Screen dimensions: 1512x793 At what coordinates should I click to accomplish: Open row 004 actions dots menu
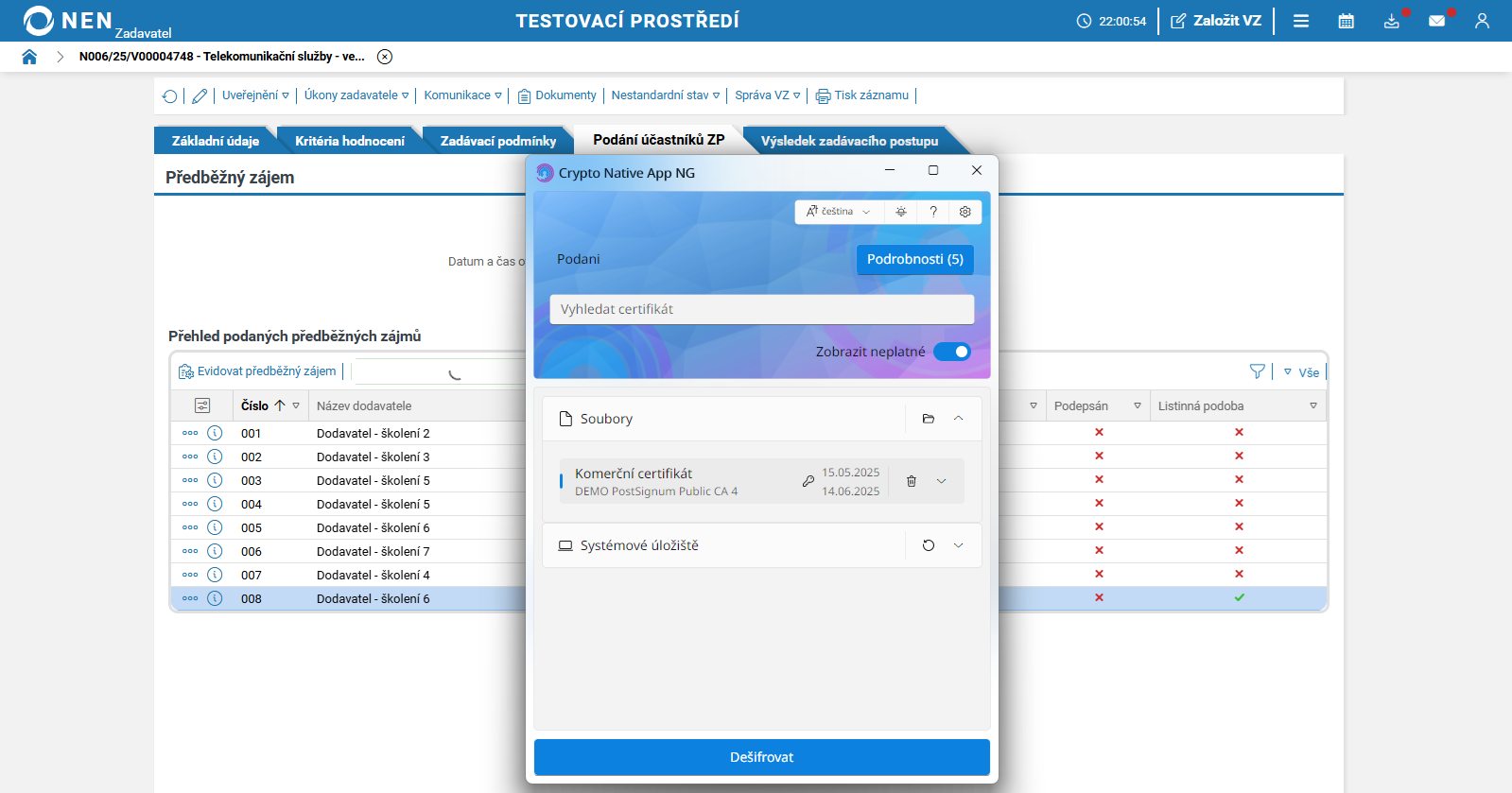190,504
